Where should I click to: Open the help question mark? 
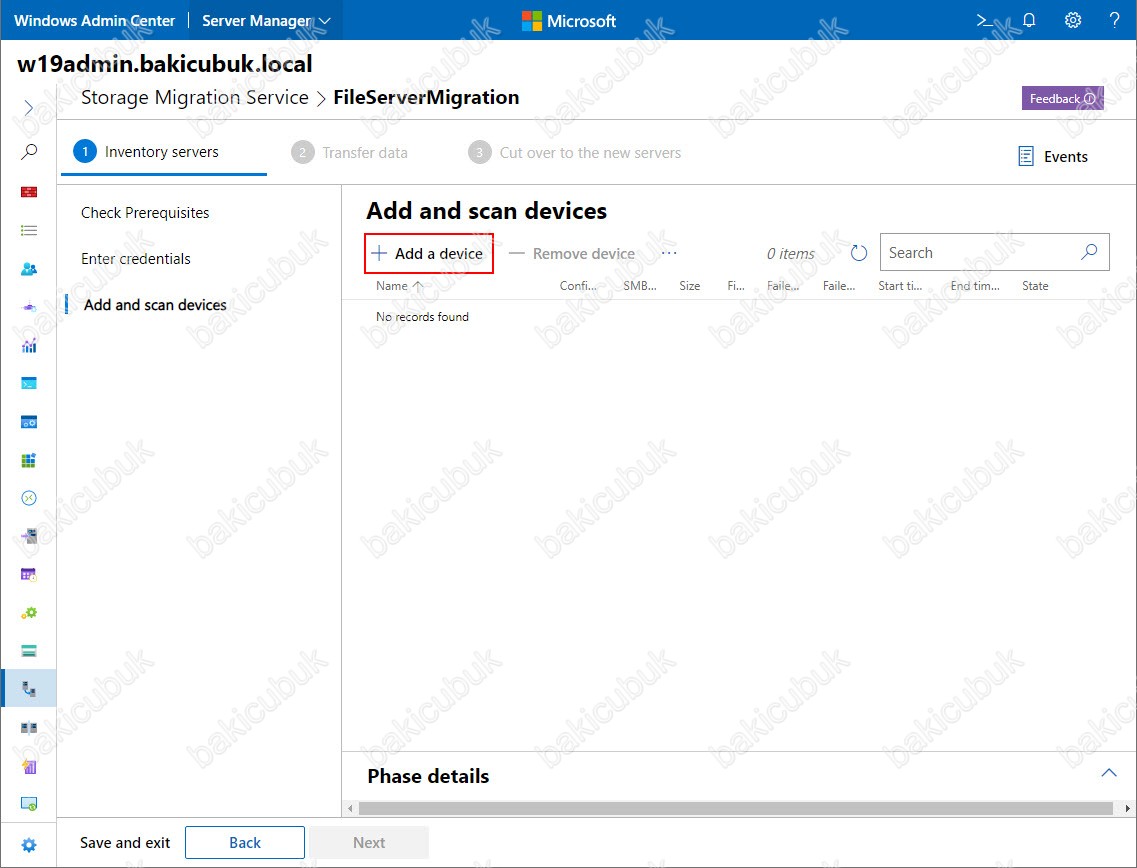pyautogui.click(x=1115, y=20)
